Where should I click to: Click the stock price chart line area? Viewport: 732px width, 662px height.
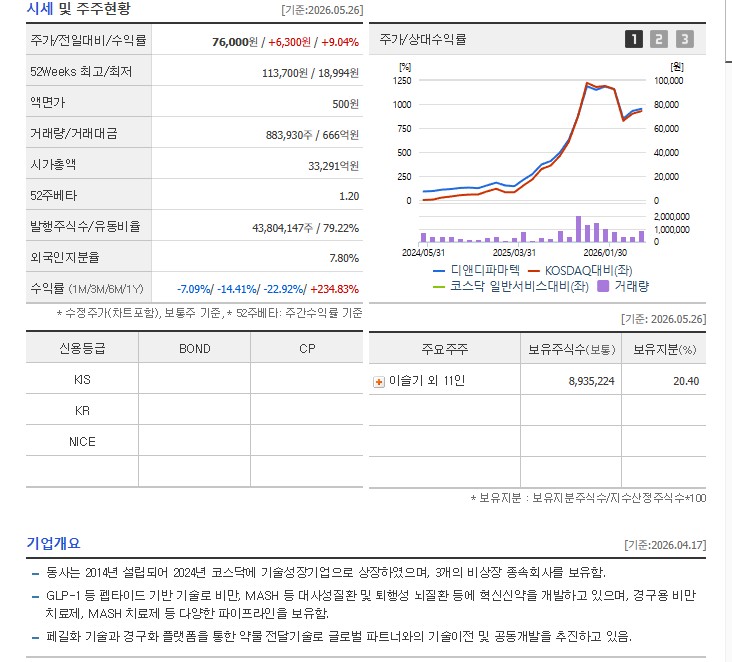click(x=532, y=140)
